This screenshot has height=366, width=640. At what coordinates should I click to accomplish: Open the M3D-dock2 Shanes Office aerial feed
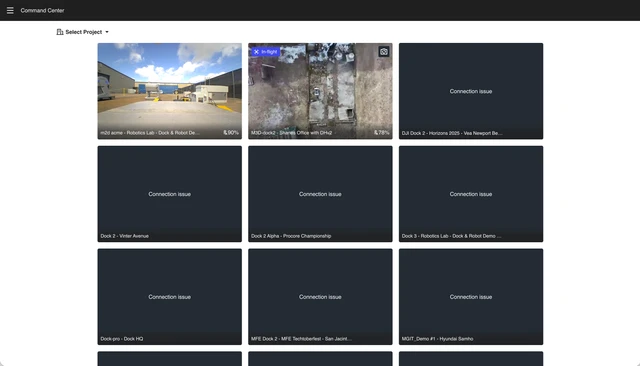(x=320, y=91)
